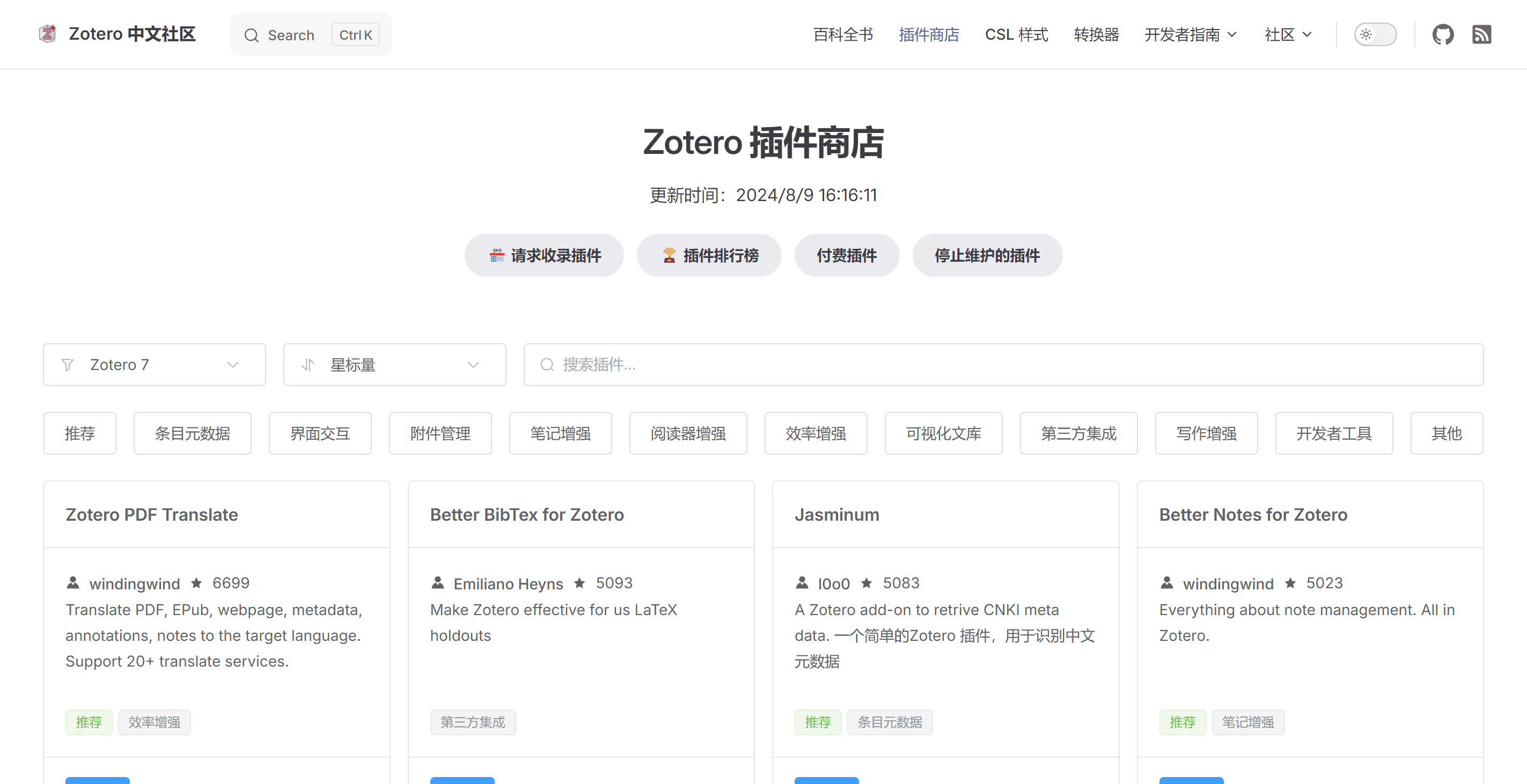Select the 第三方集成 category filter button

1079,433
